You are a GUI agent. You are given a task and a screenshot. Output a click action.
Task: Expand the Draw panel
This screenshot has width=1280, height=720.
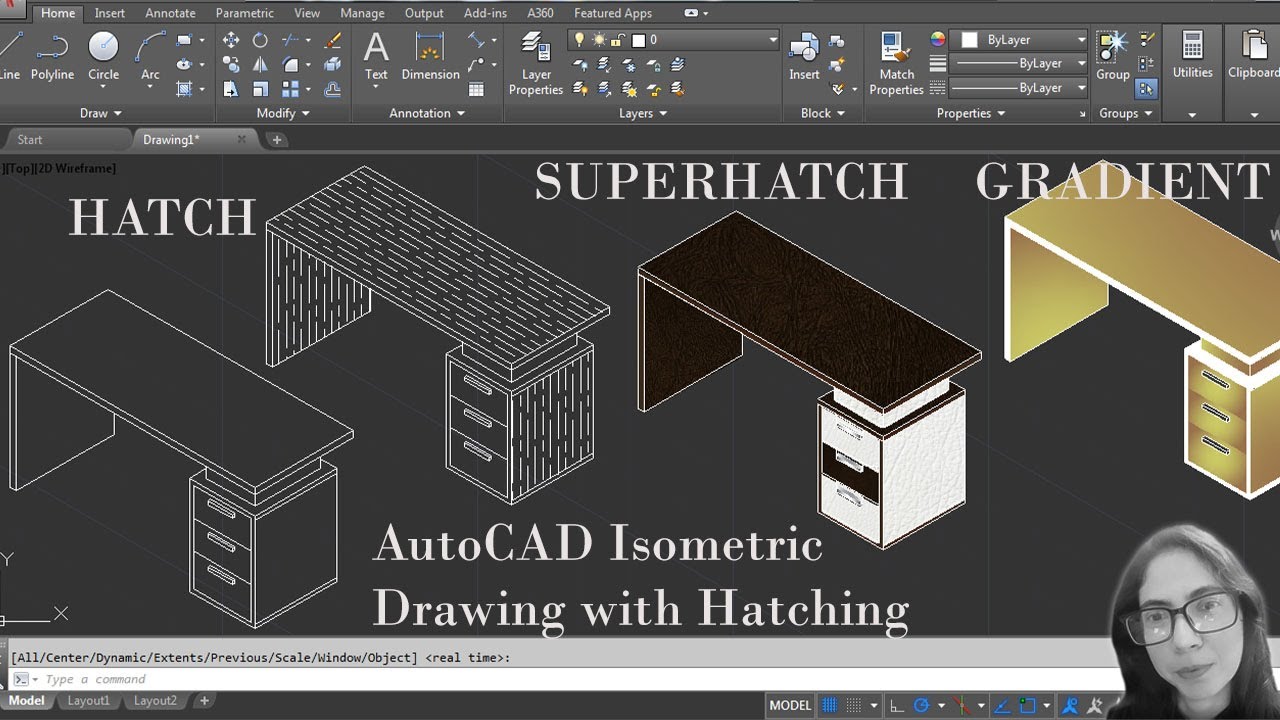pyautogui.click(x=100, y=113)
